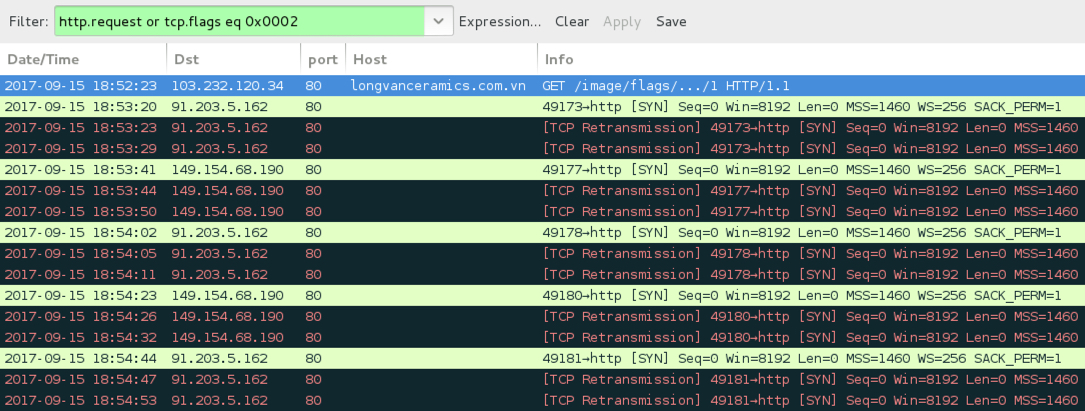Sort by the port column header
Screen dimensions: 1085x411
pyautogui.click(x=323, y=60)
